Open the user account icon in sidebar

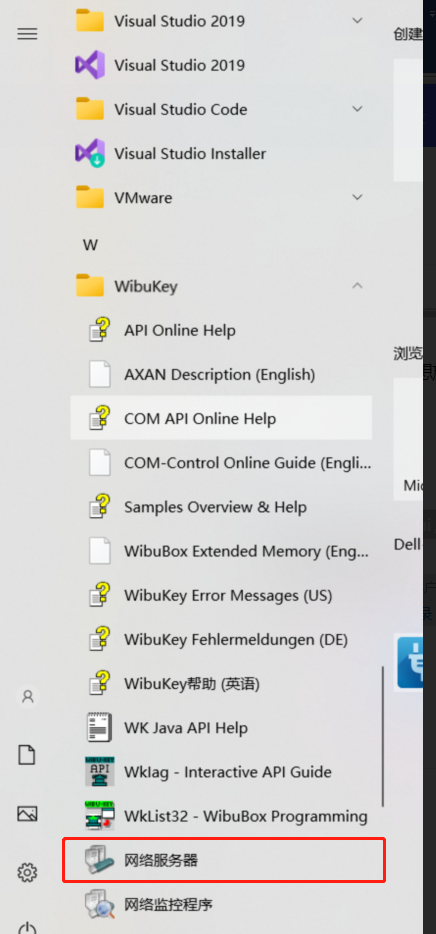pyautogui.click(x=27, y=696)
